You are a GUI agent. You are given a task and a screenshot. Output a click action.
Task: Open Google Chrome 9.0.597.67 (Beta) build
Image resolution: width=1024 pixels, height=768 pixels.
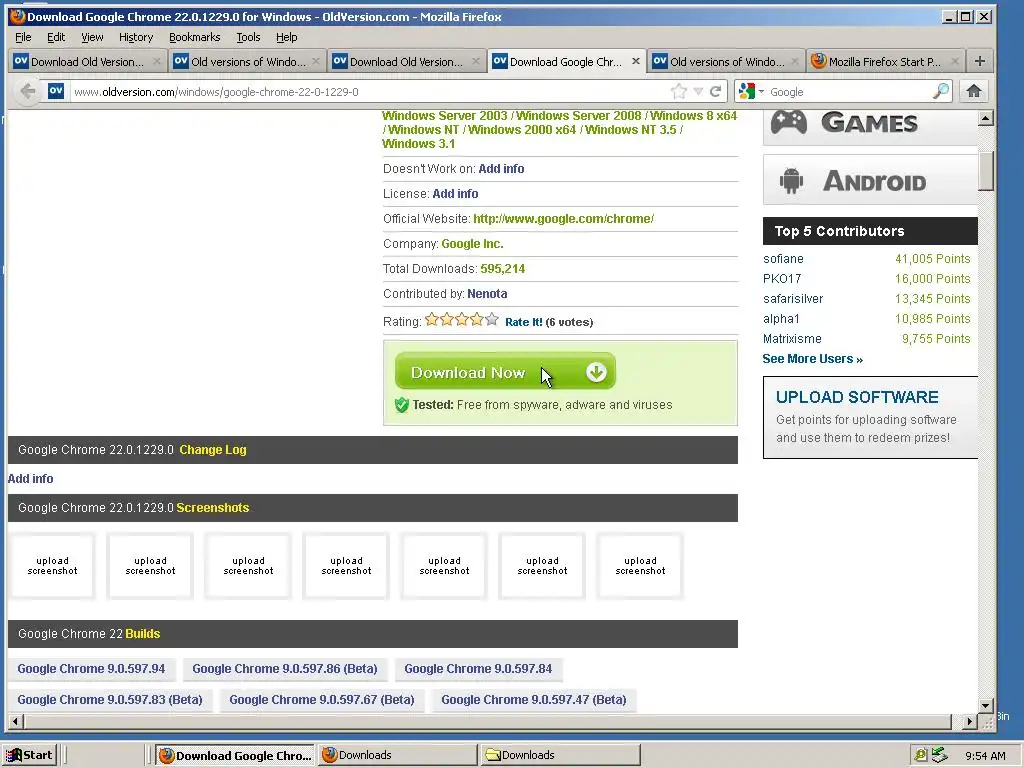pos(322,699)
